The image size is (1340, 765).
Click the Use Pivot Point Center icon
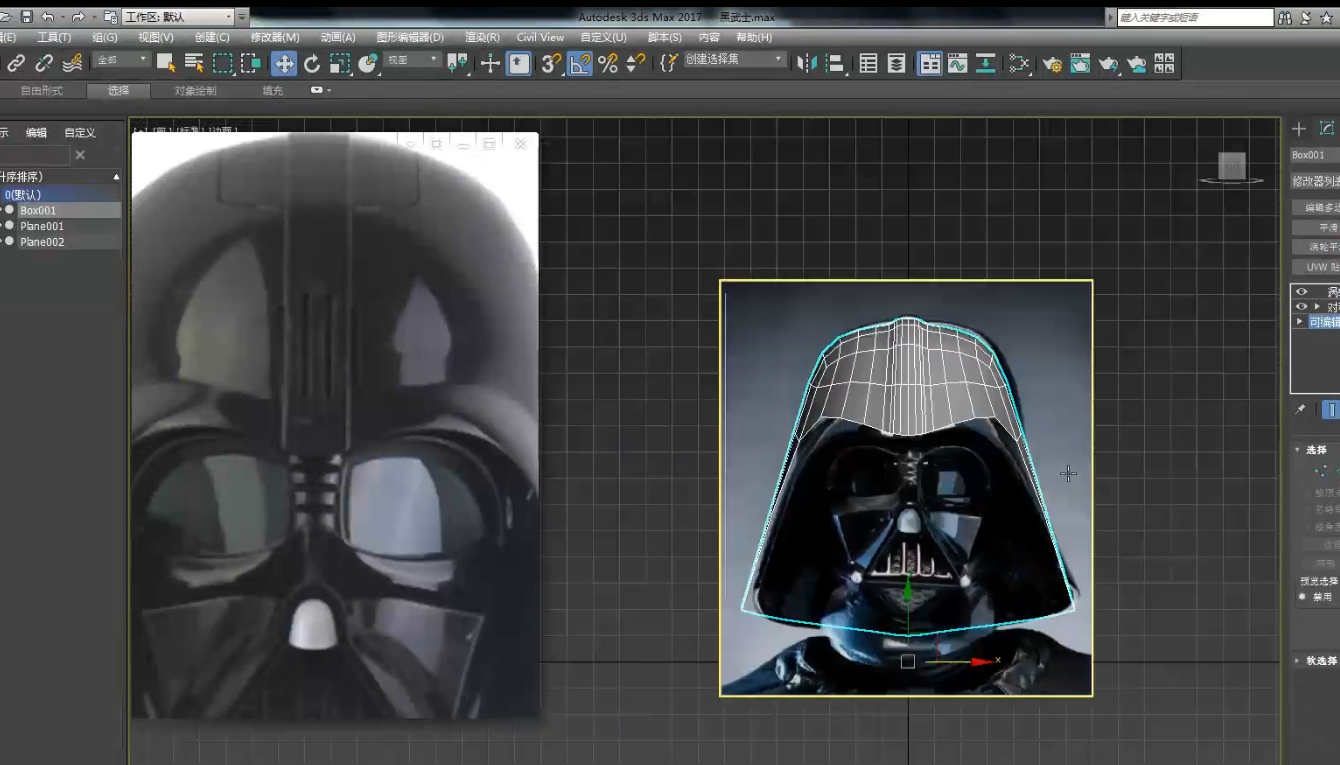pyautogui.click(x=458, y=63)
